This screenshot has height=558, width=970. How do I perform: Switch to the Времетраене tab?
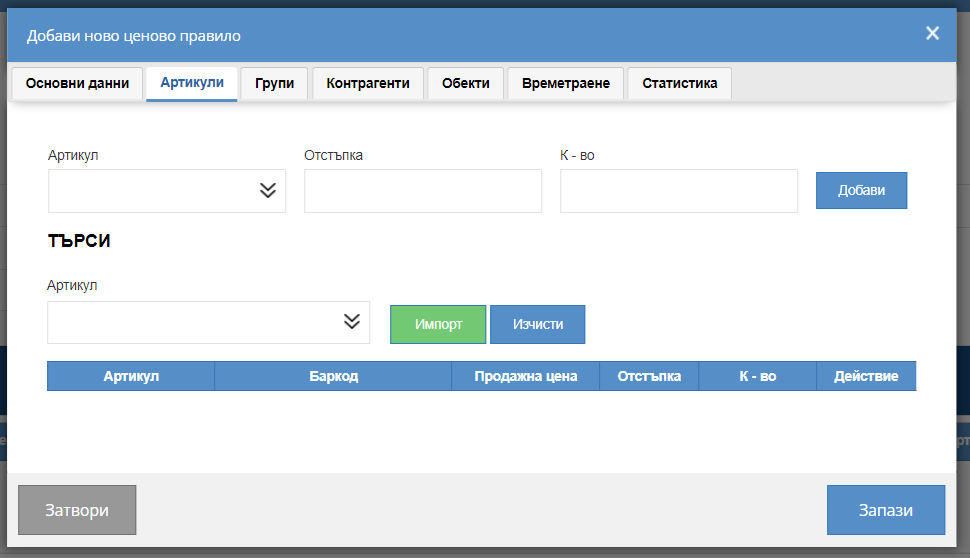[x=566, y=84]
